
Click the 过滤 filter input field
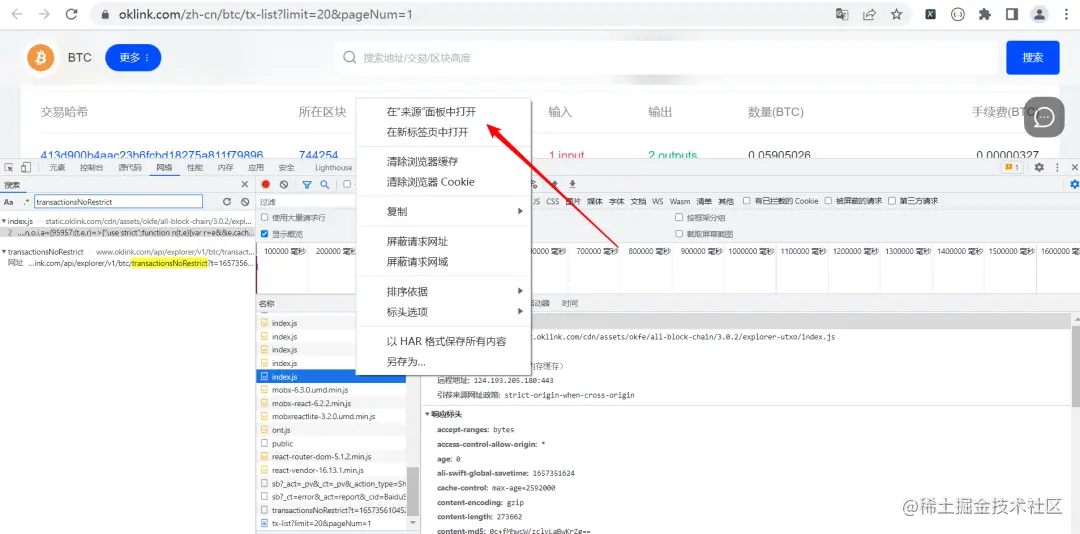[x=305, y=202]
